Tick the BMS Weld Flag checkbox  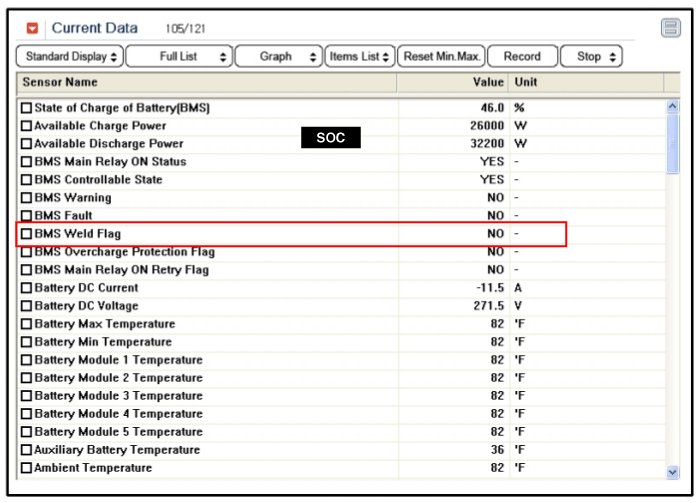pyautogui.click(x=27, y=234)
